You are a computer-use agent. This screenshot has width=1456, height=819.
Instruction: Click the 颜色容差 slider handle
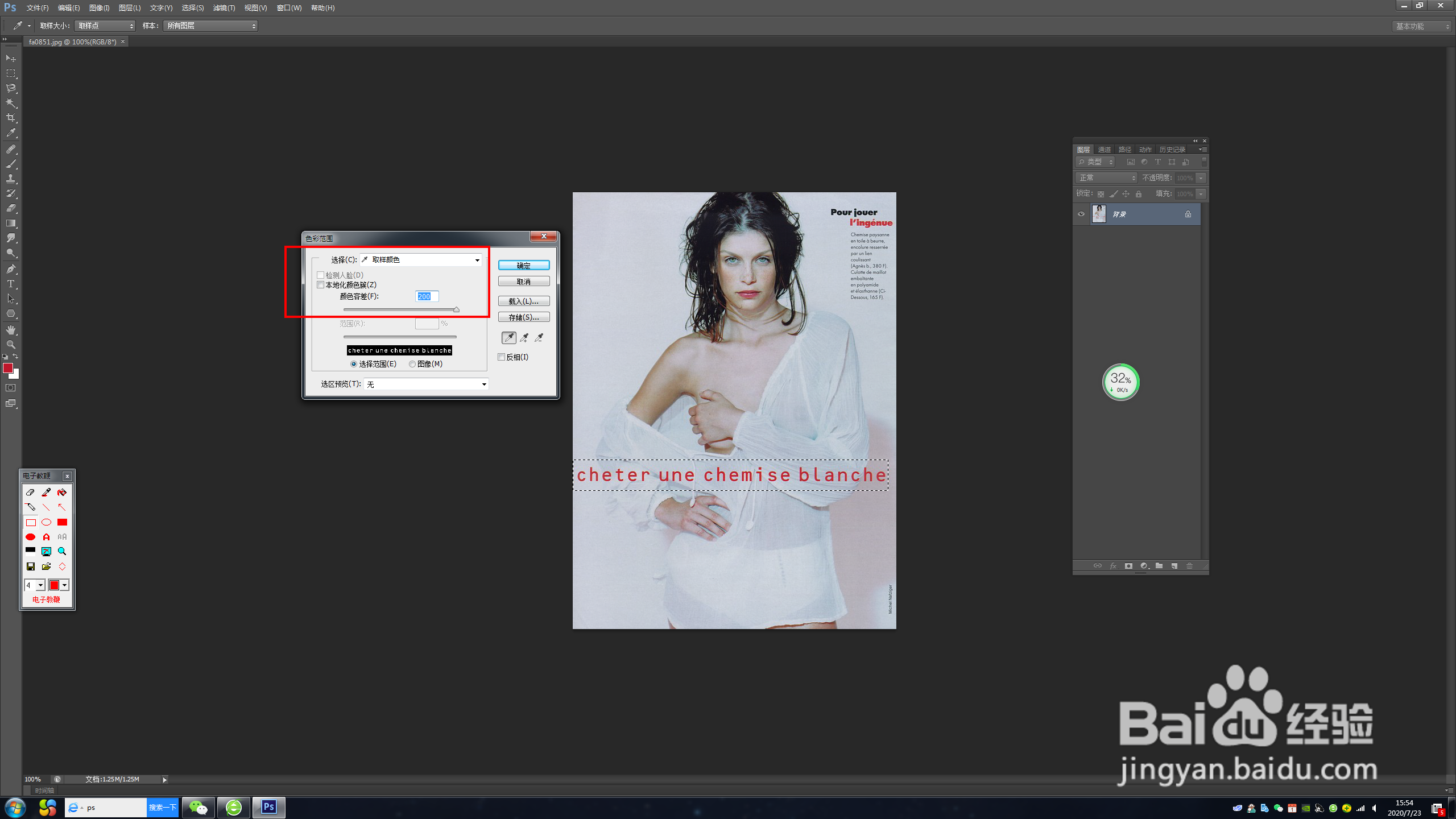pyautogui.click(x=456, y=310)
